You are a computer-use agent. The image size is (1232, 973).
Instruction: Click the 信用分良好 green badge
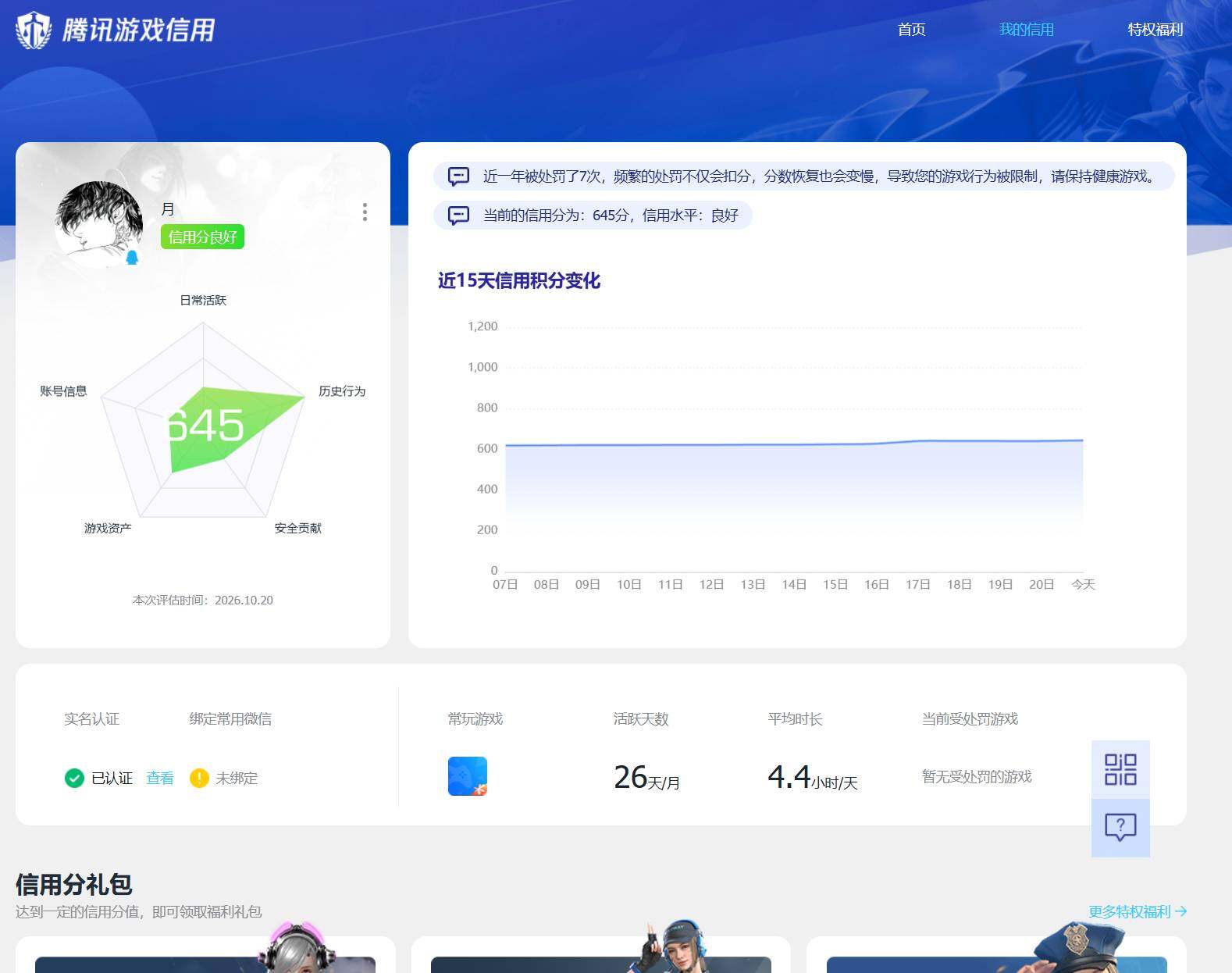tap(202, 237)
